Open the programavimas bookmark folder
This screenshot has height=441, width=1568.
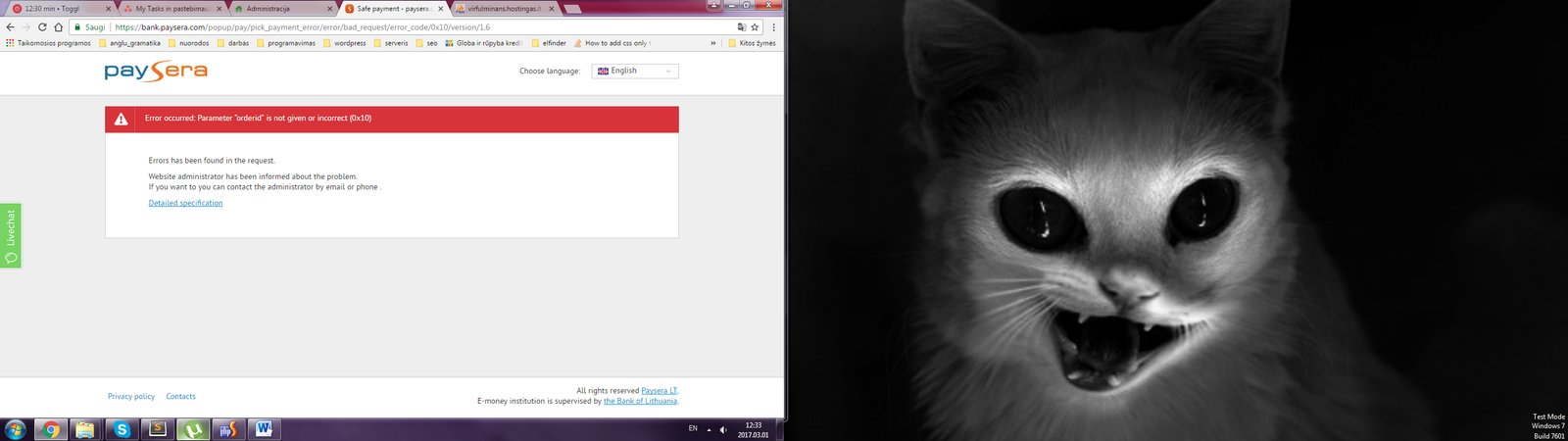(x=286, y=43)
